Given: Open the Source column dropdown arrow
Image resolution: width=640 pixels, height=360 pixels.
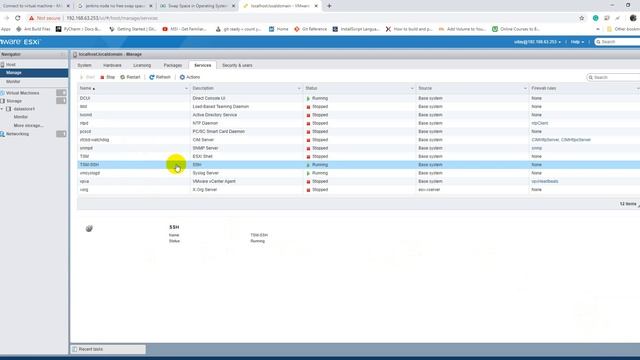Looking at the screenshot, I should [x=525, y=89].
